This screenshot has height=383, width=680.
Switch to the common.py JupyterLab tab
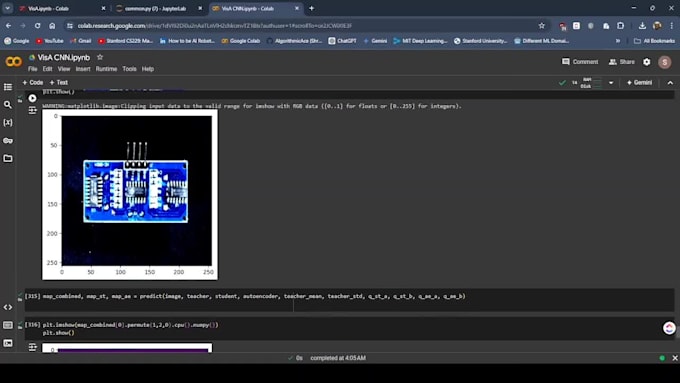click(159, 8)
